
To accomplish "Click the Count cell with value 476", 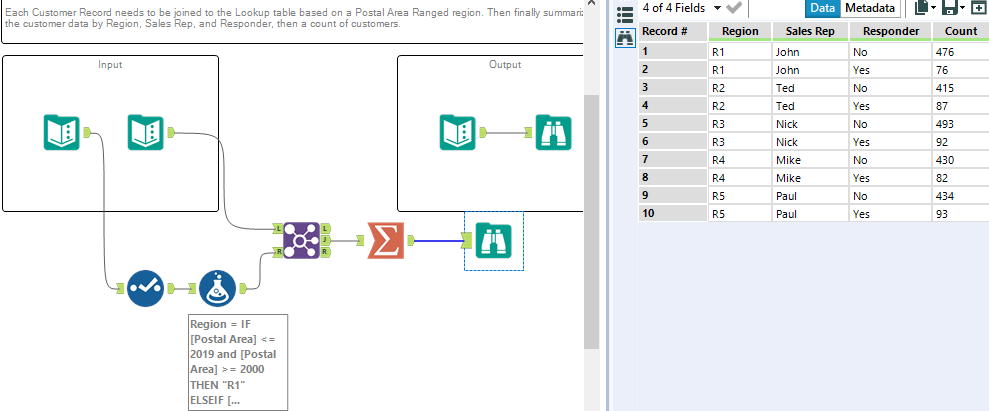I will click(961, 52).
